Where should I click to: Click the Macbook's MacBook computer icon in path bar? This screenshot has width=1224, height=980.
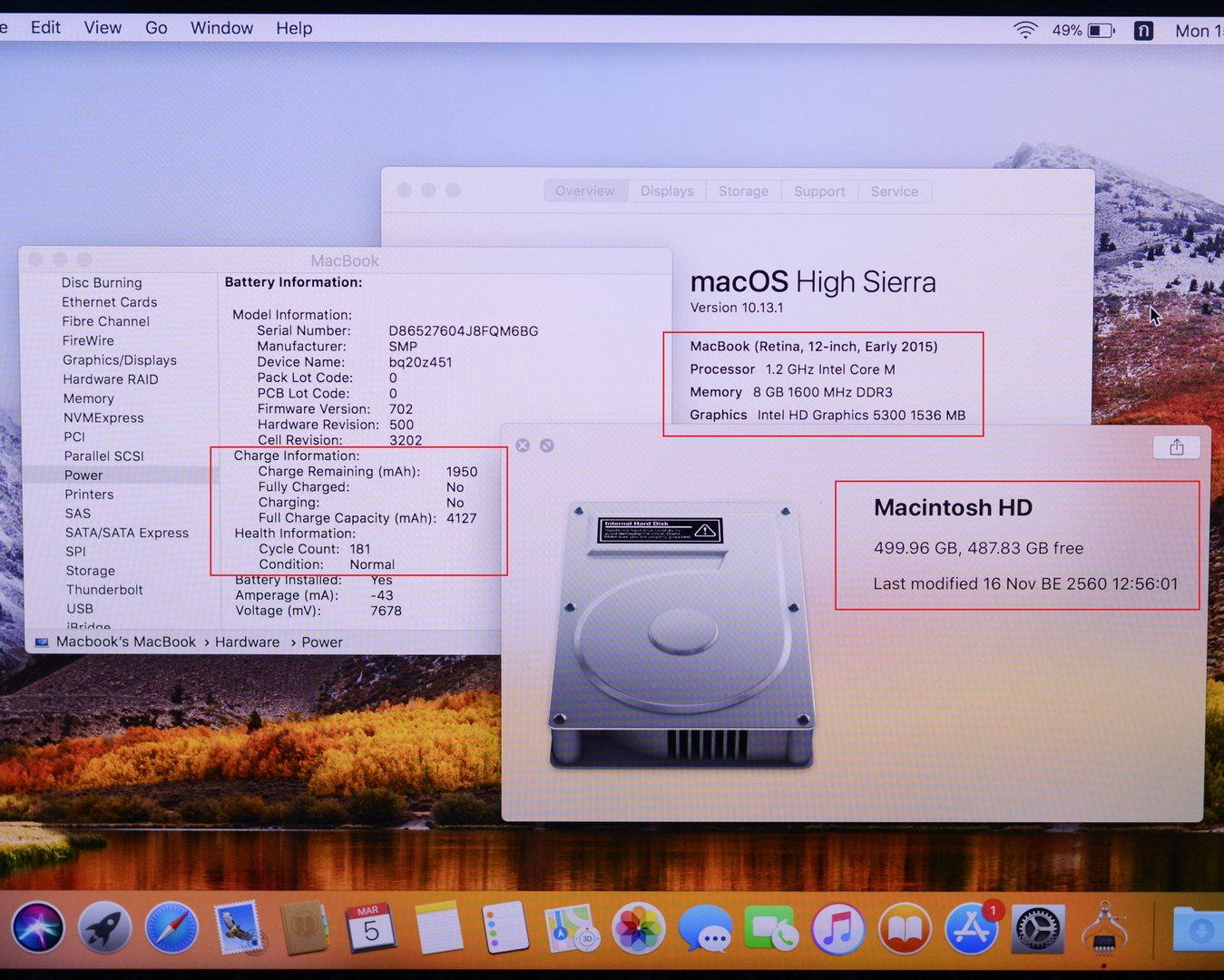coord(42,642)
